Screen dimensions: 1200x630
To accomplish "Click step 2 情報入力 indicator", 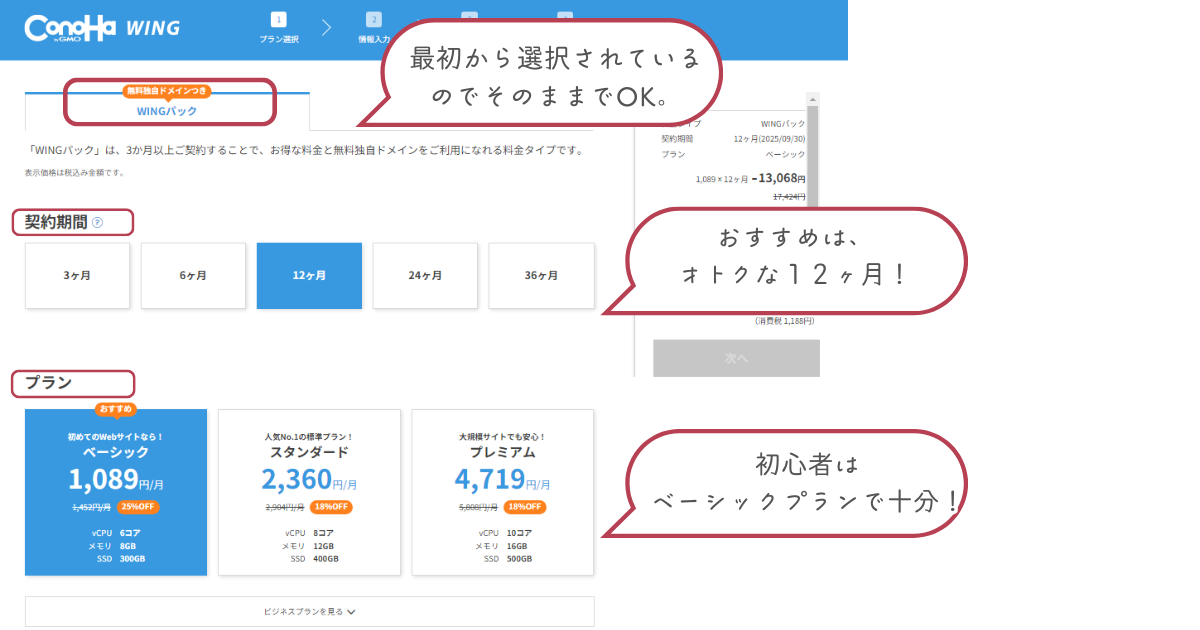I will (373, 28).
